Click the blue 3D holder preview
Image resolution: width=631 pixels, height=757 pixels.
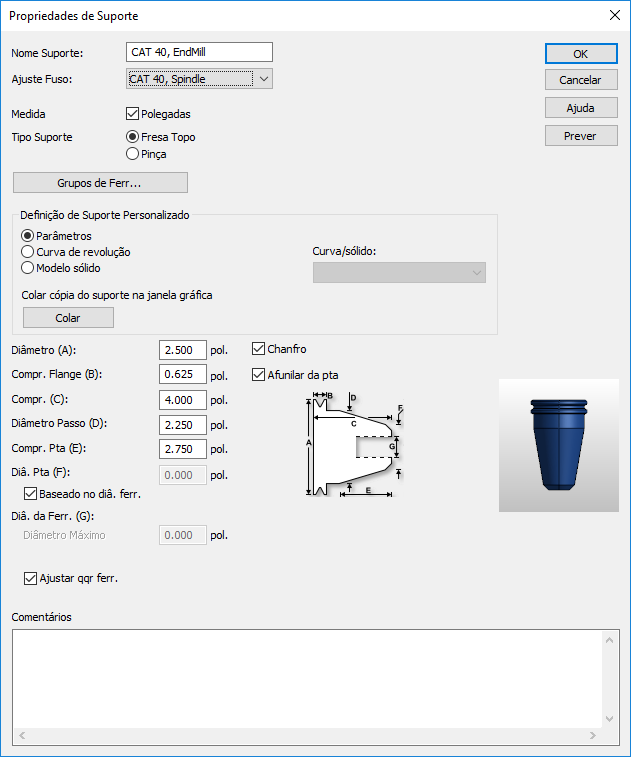(x=559, y=445)
